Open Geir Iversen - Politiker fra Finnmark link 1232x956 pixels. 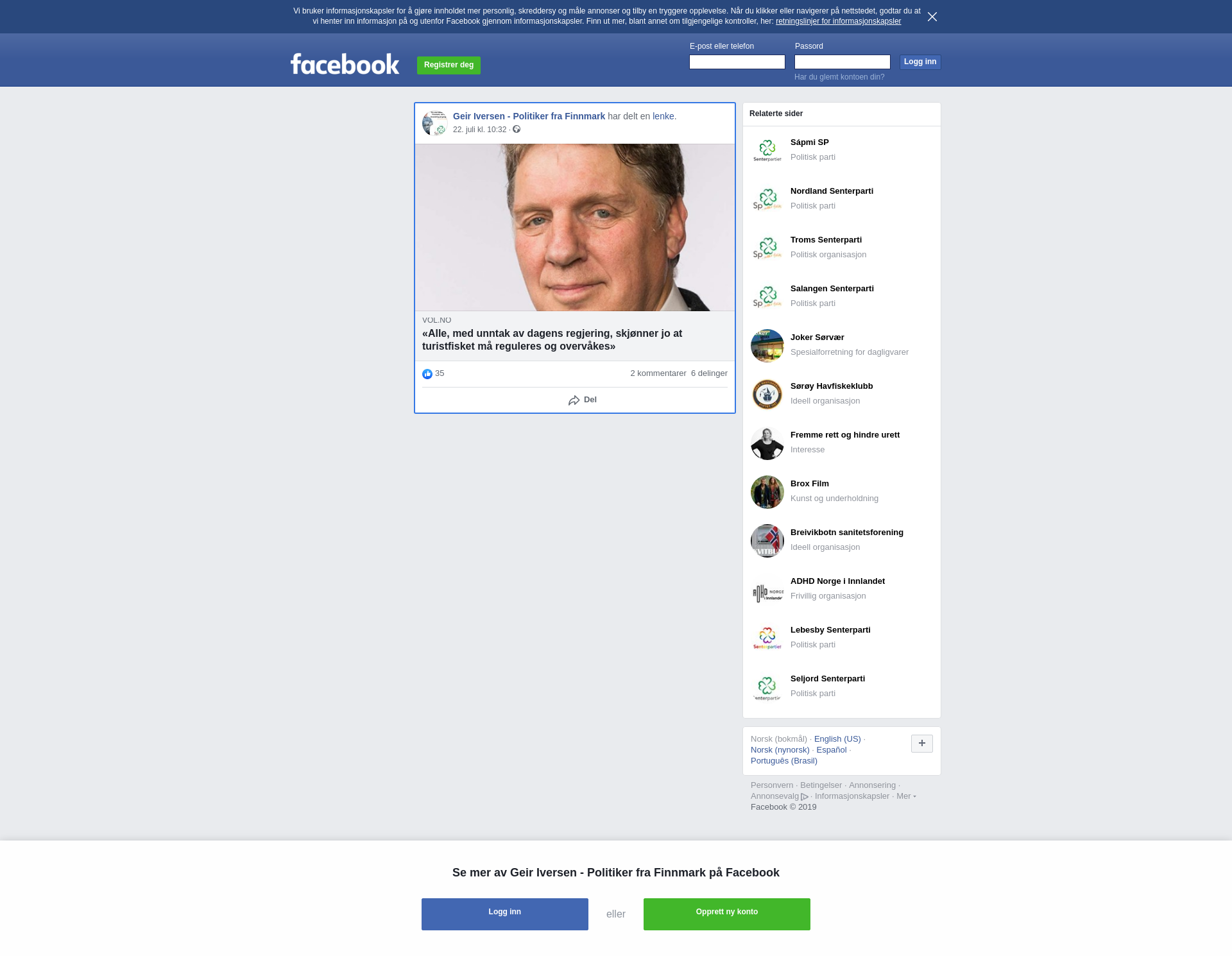529,116
